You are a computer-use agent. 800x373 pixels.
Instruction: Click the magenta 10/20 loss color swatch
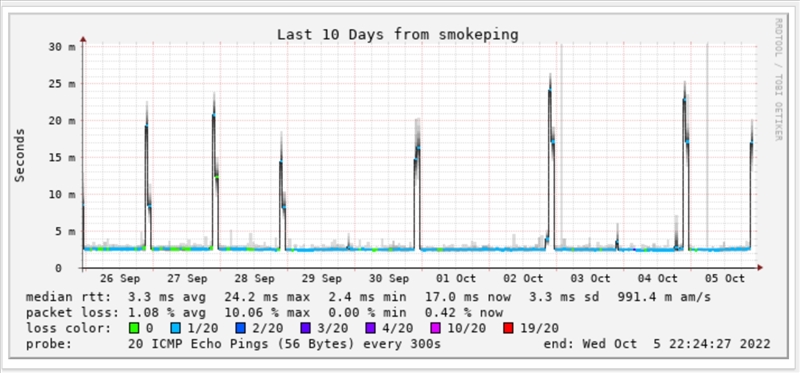[437, 328]
